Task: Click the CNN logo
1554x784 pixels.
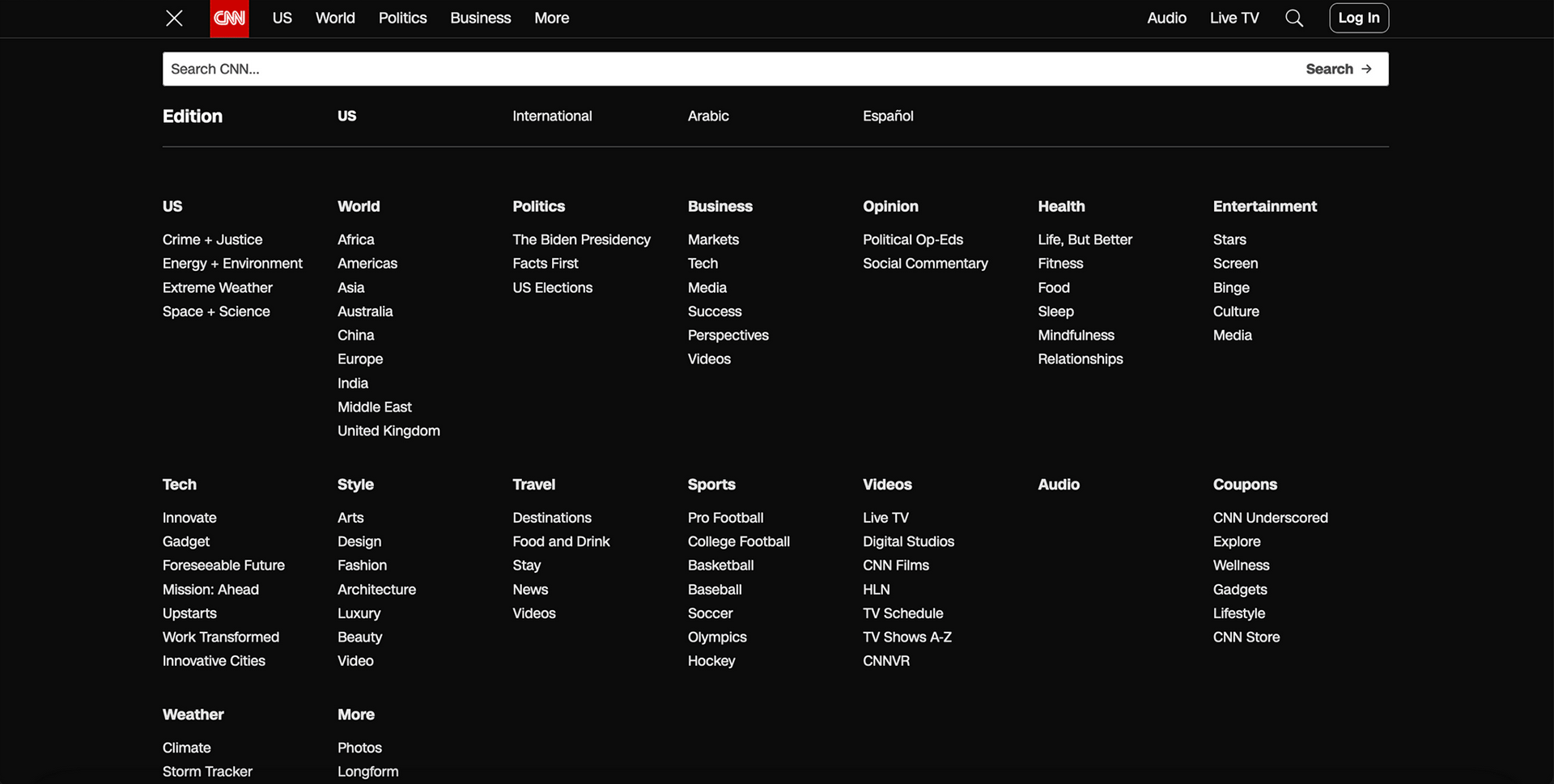Action: [229, 18]
